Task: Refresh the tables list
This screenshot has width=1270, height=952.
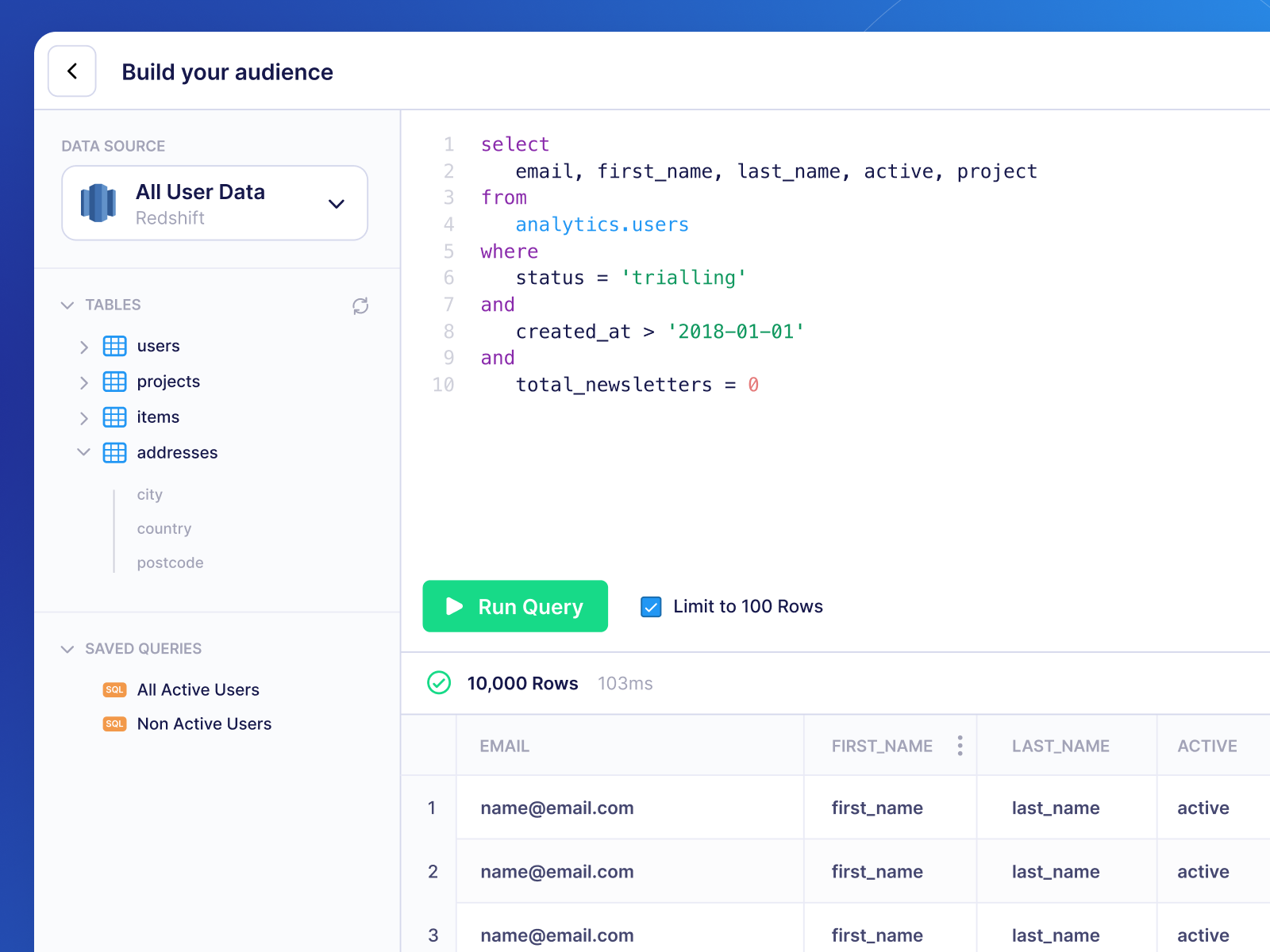Action: point(361,305)
